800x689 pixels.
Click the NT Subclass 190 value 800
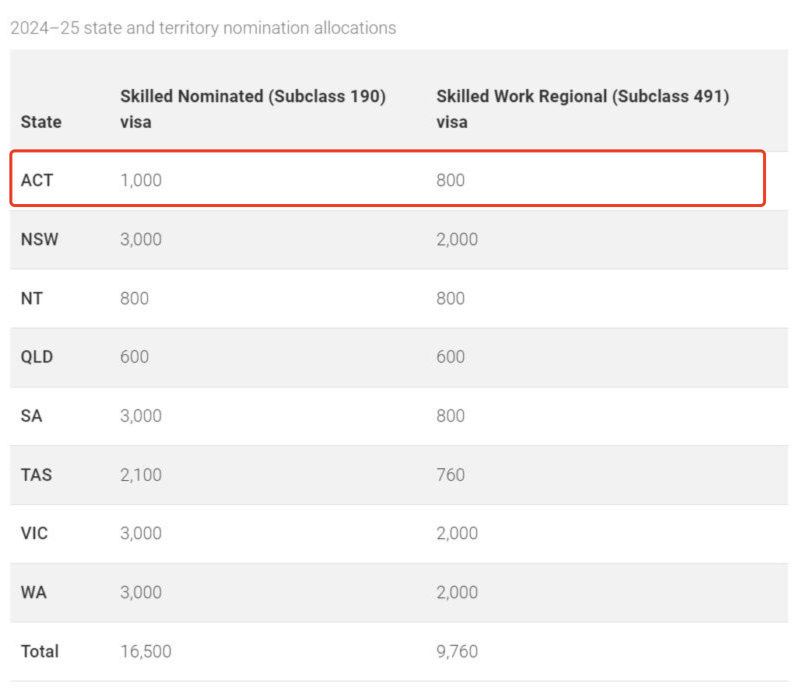point(134,299)
